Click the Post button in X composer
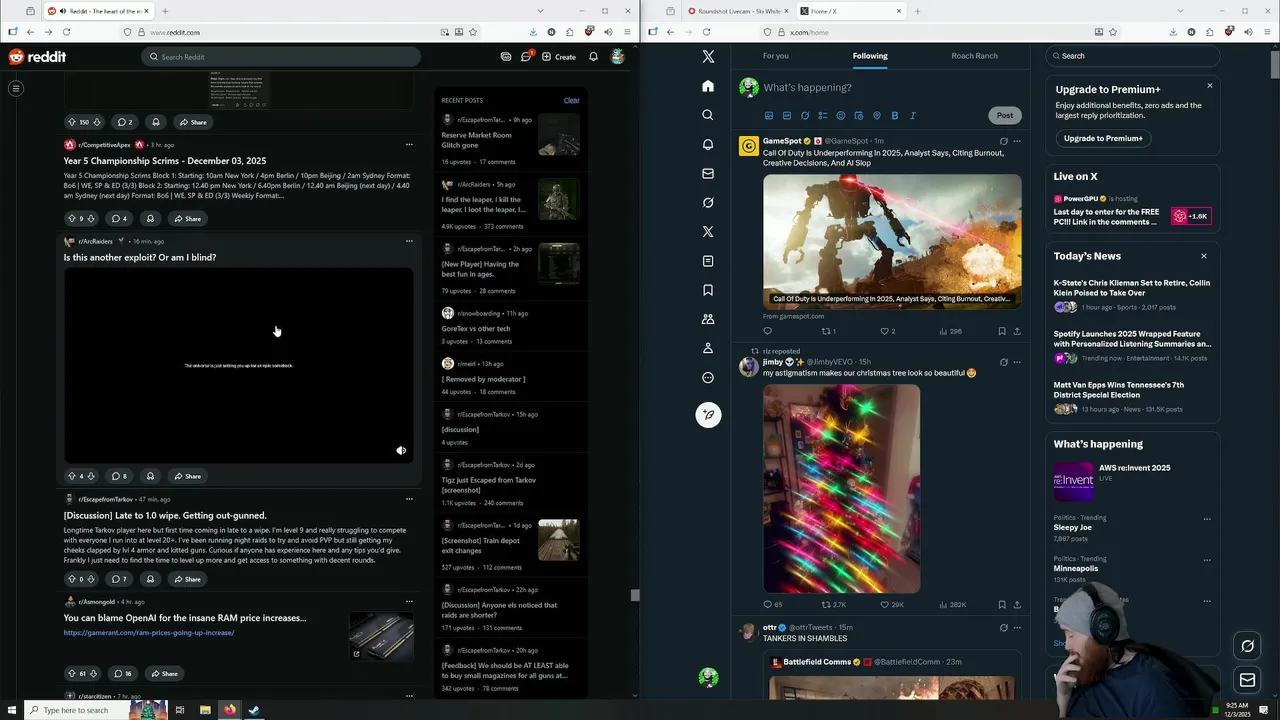 [1005, 115]
